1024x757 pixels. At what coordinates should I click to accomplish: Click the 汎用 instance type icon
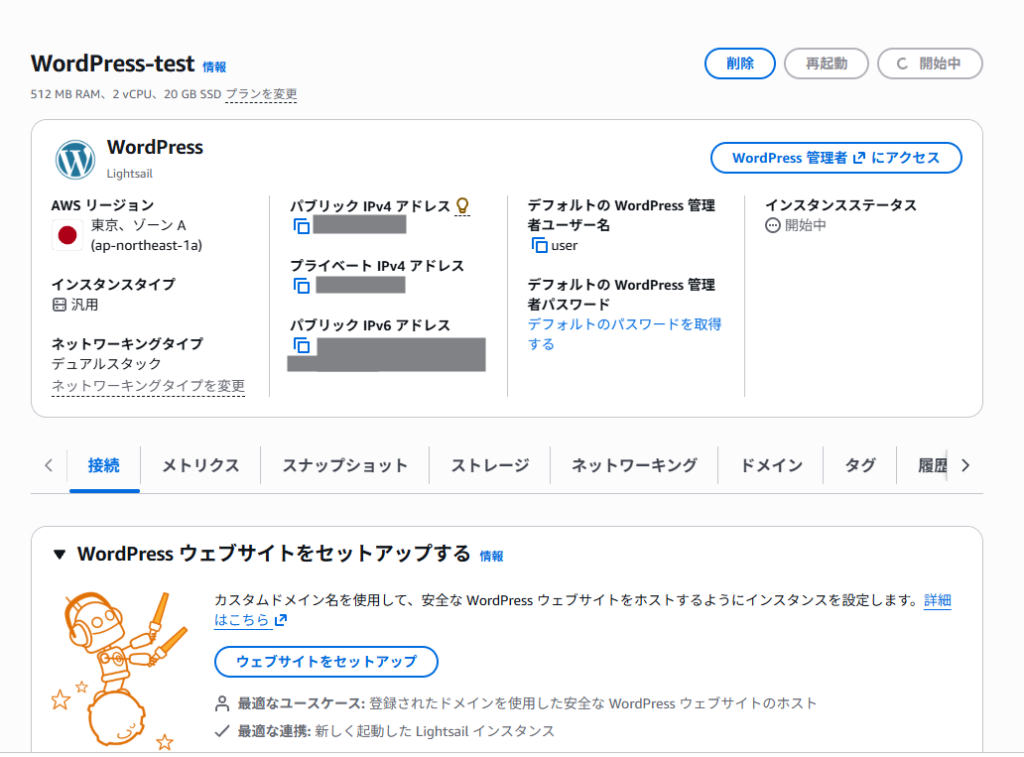point(59,304)
